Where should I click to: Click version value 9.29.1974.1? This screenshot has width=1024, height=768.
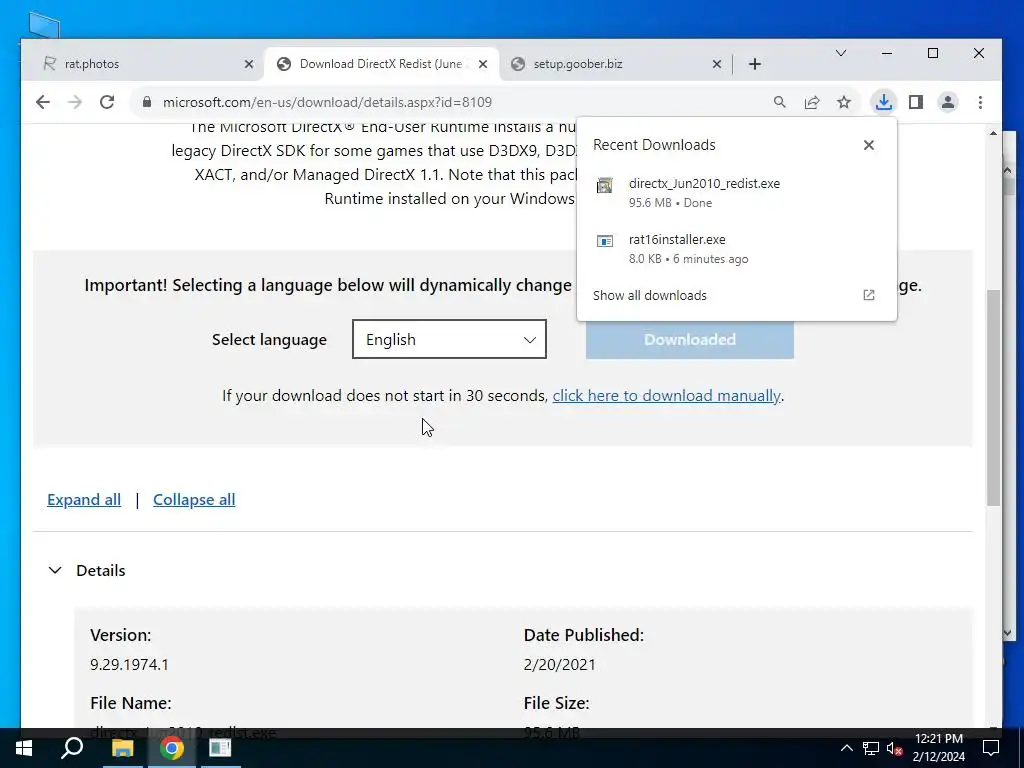pos(129,665)
